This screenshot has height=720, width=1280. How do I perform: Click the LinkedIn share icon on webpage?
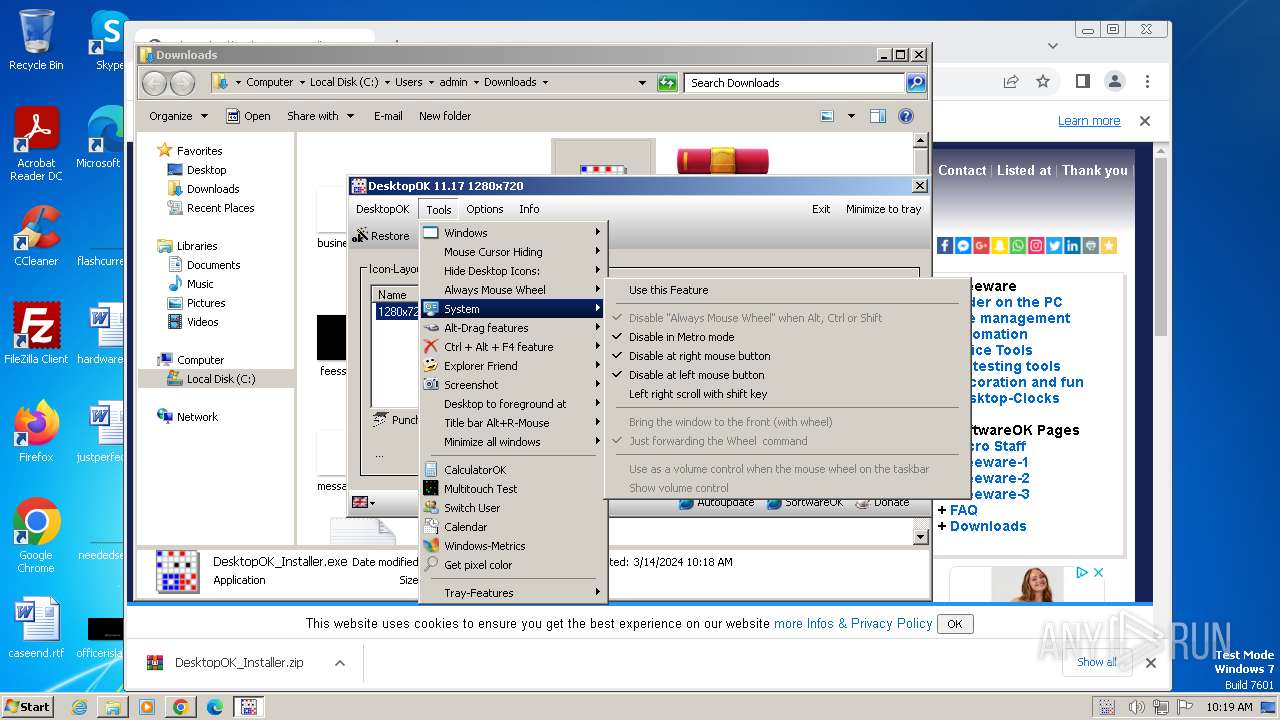[1072, 245]
